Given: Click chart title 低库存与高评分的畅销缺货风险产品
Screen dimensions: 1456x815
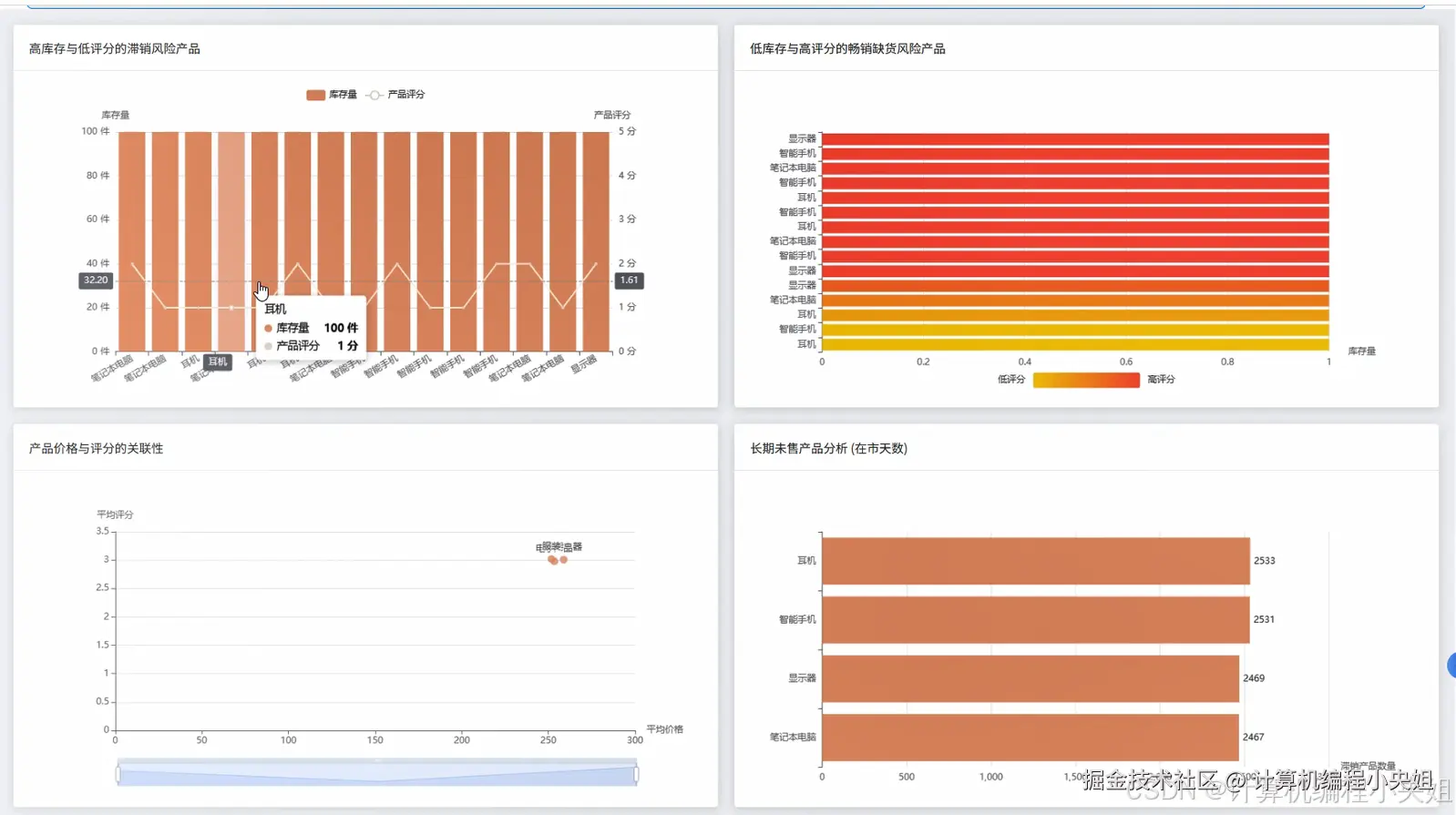Looking at the screenshot, I should point(847,49).
